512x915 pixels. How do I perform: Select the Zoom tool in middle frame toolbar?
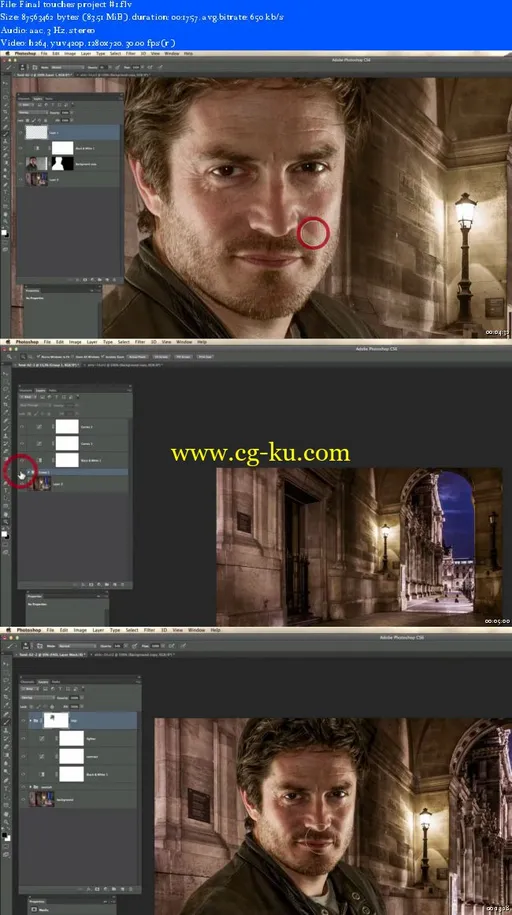tap(6, 522)
